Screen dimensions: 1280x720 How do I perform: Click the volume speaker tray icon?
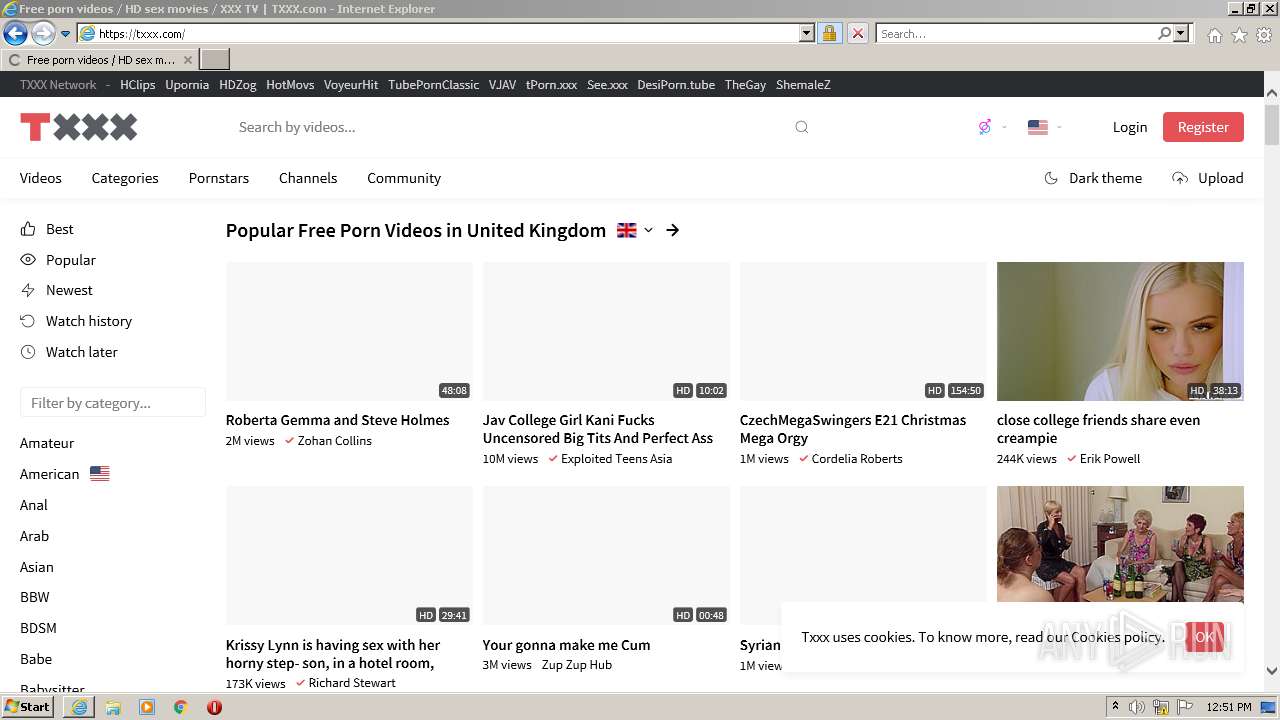point(1137,707)
